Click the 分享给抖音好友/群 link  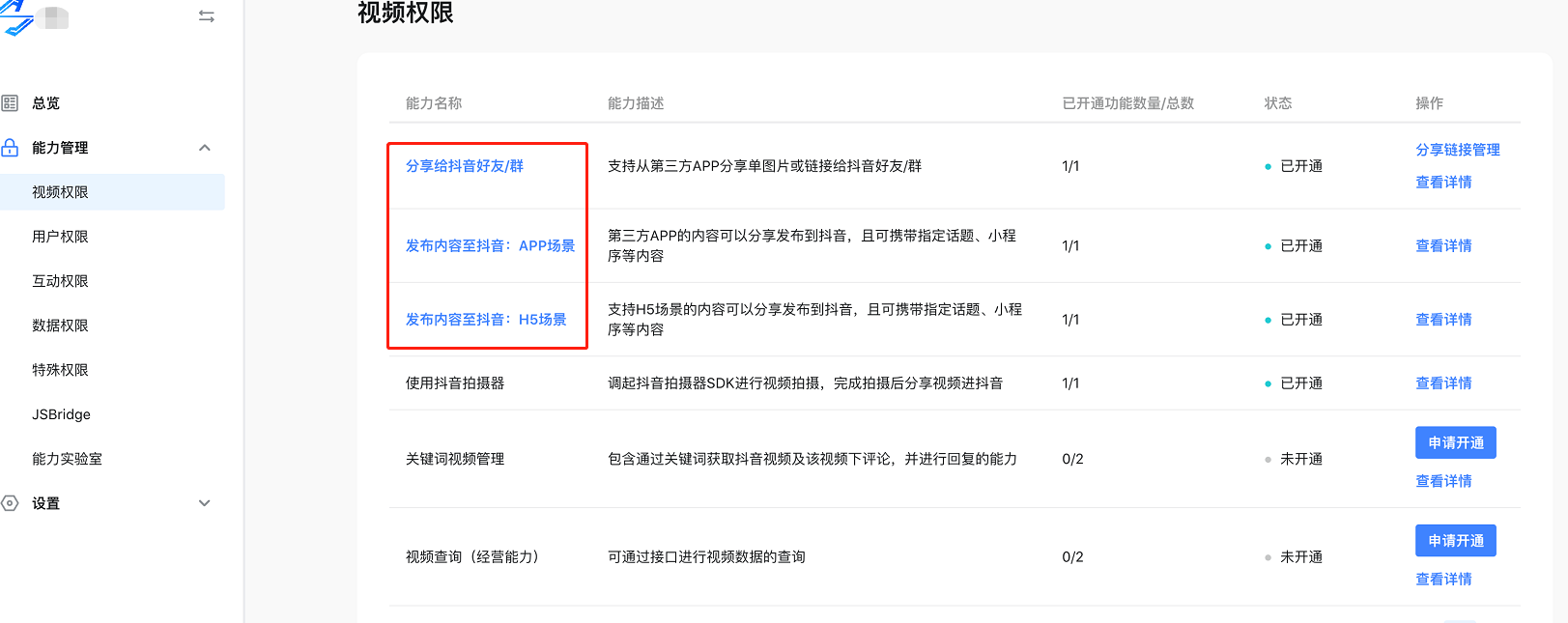(x=465, y=166)
